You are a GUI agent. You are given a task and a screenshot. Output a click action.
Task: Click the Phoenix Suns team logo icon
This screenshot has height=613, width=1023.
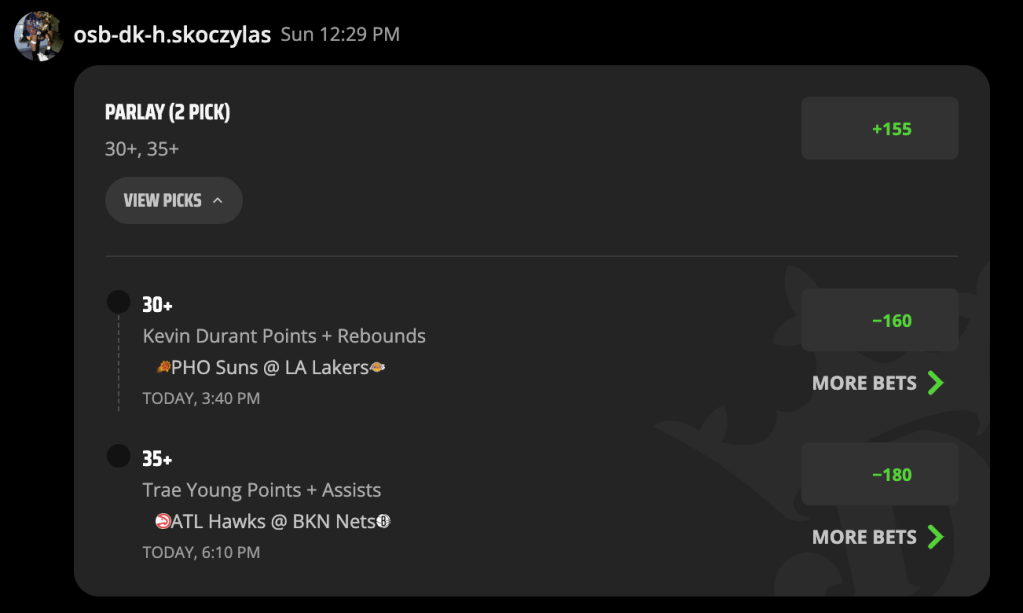pyautogui.click(x=163, y=367)
